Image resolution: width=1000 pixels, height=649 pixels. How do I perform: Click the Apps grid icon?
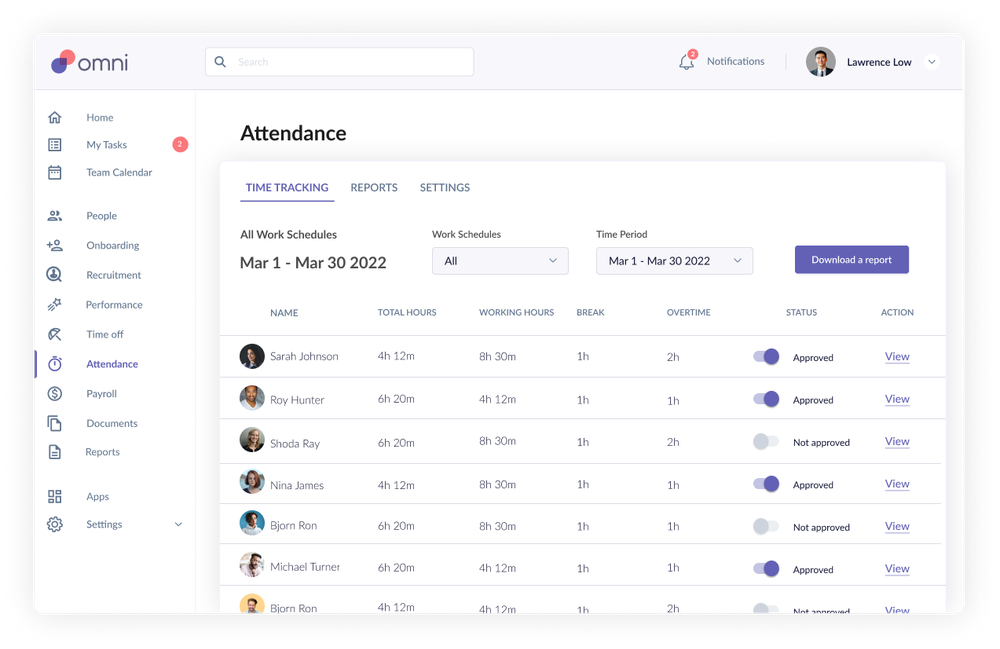[55, 497]
